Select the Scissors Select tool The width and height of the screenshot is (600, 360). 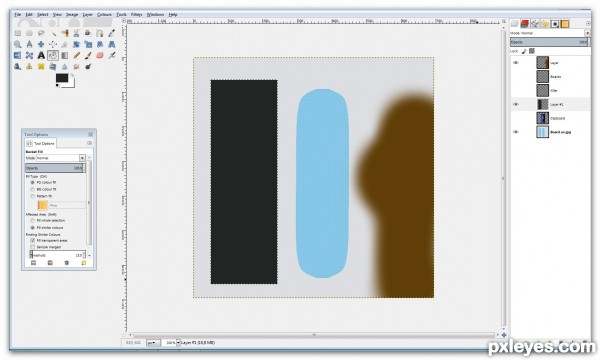[77, 33]
